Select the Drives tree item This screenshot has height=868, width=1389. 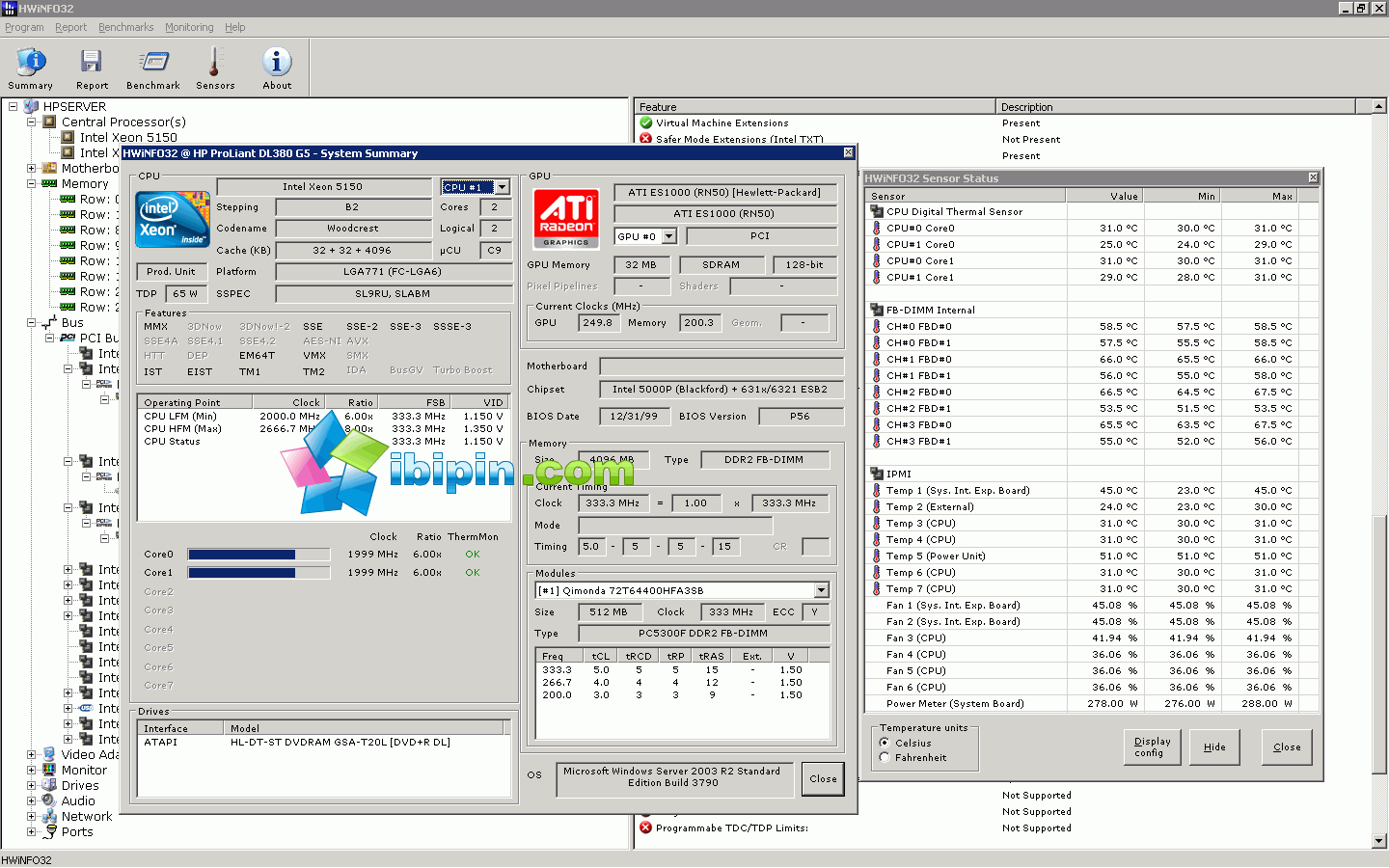click(x=80, y=785)
